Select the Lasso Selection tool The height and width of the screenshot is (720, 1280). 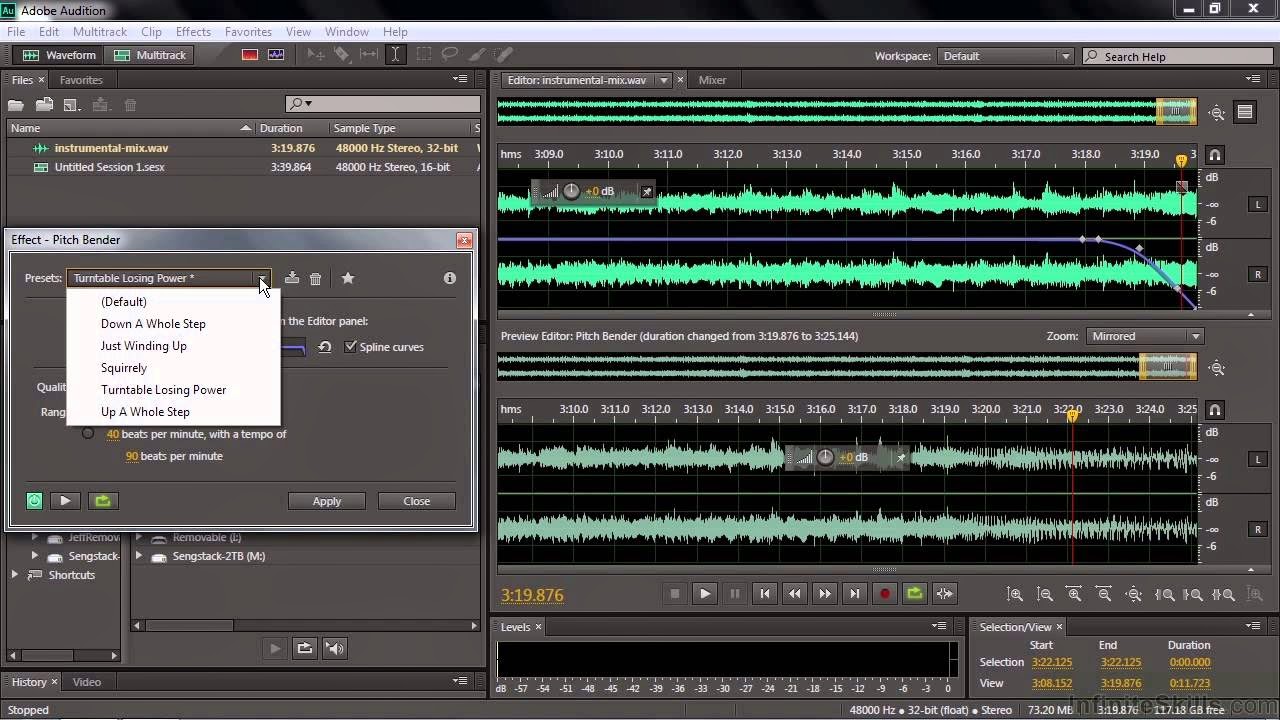coord(450,55)
